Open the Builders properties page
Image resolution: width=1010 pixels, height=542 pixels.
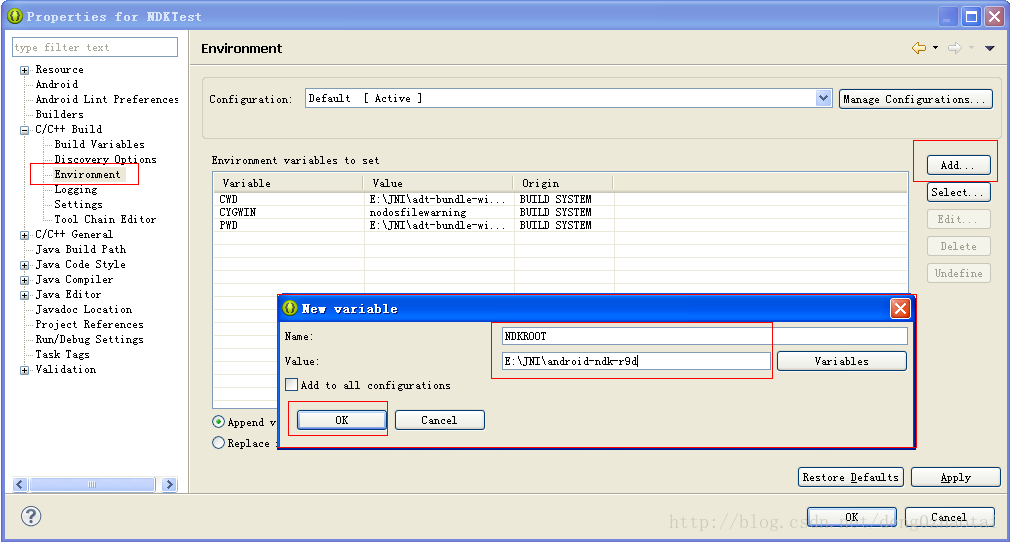(59, 114)
